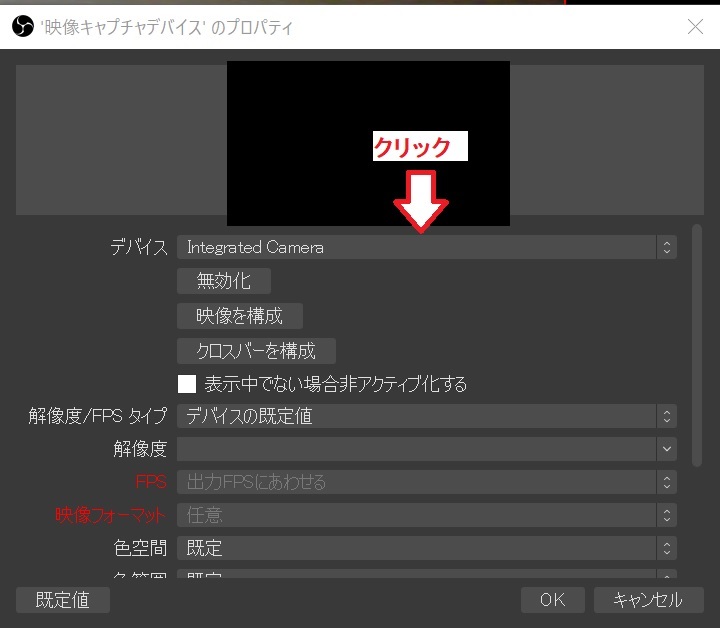Viewport: 720px width, 628px height.
Task: Click the black camera preview area
Action: click(368, 143)
